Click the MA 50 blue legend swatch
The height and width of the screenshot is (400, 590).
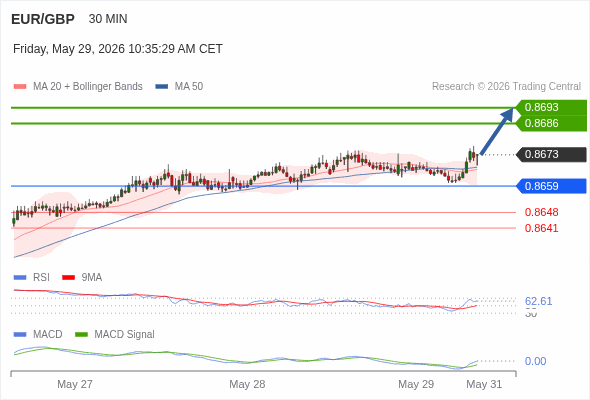(x=161, y=87)
